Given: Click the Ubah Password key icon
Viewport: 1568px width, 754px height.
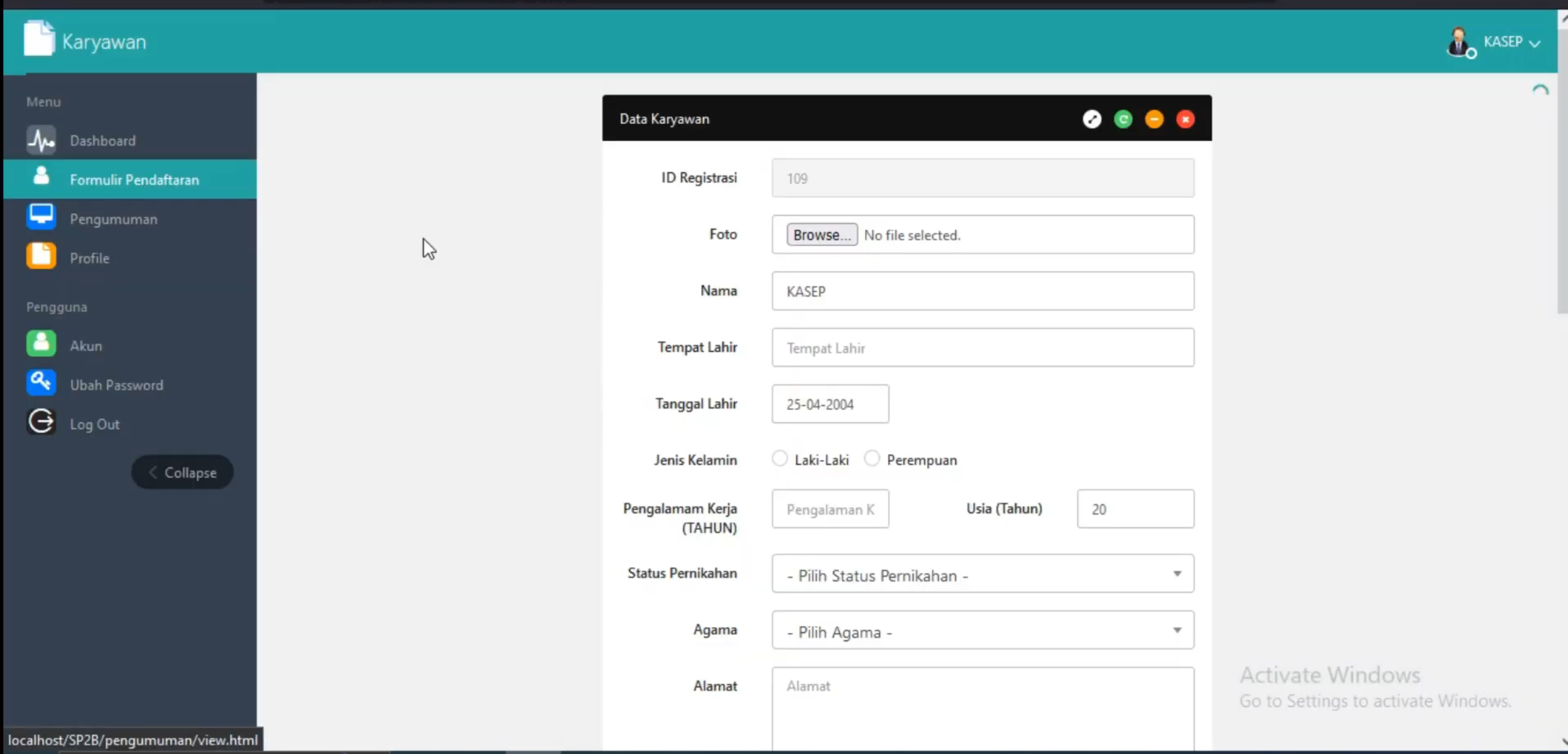Looking at the screenshot, I should pos(41,383).
